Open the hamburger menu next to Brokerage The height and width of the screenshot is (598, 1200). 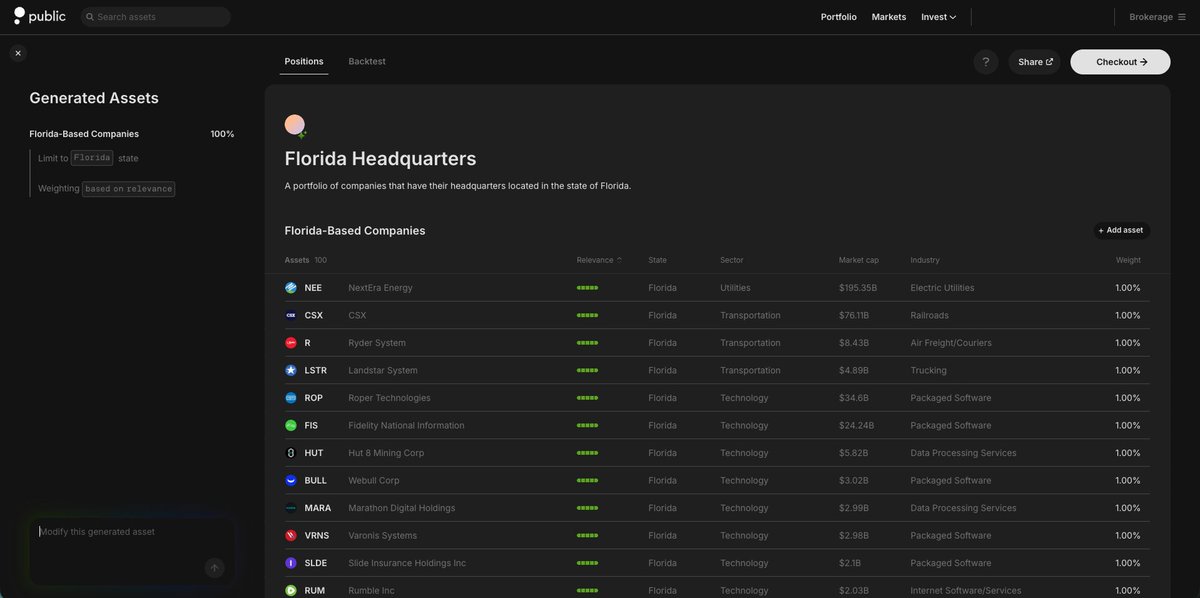(1184, 17)
